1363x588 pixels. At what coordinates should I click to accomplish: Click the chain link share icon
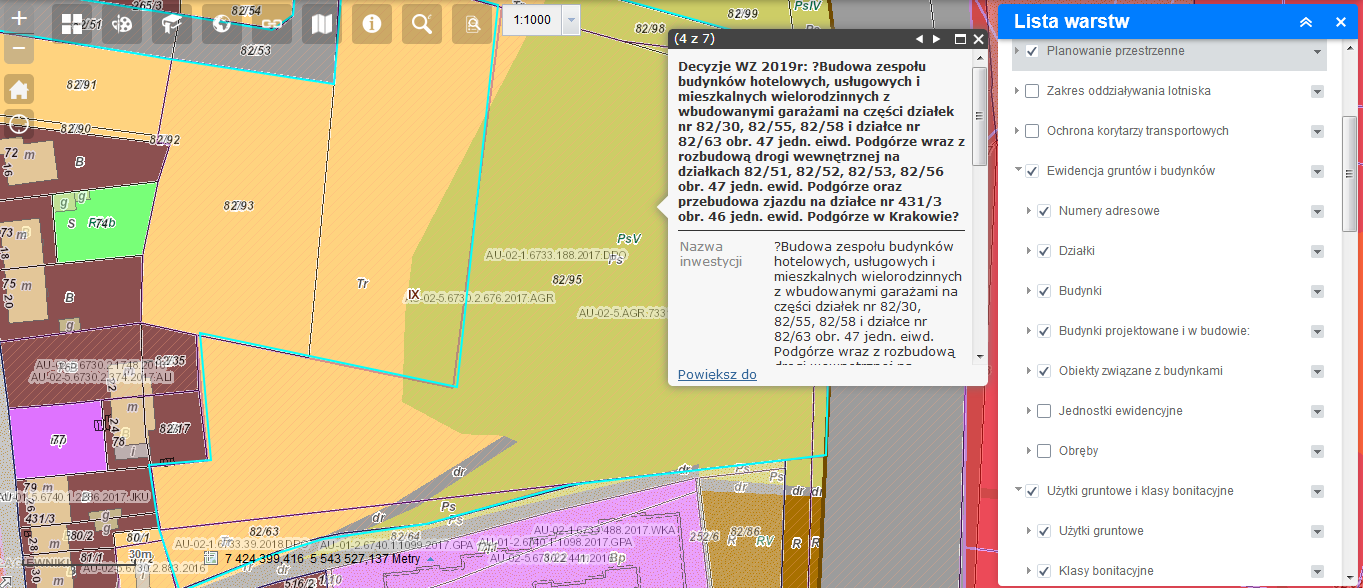272,24
